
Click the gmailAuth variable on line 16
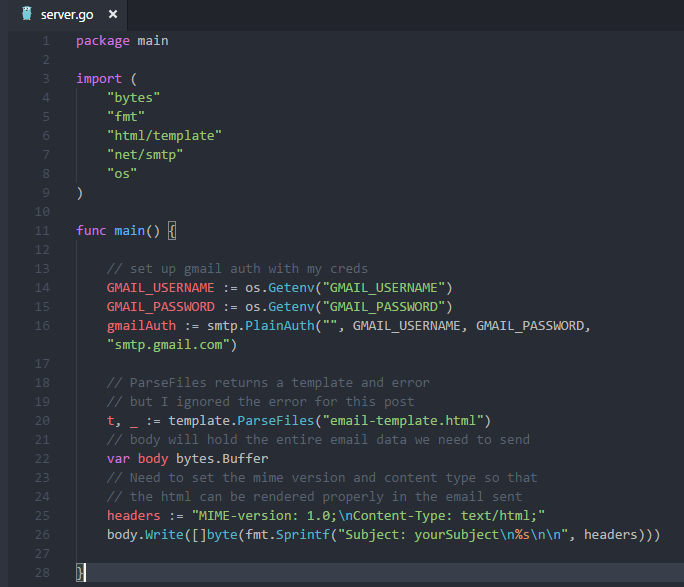point(141,326)
